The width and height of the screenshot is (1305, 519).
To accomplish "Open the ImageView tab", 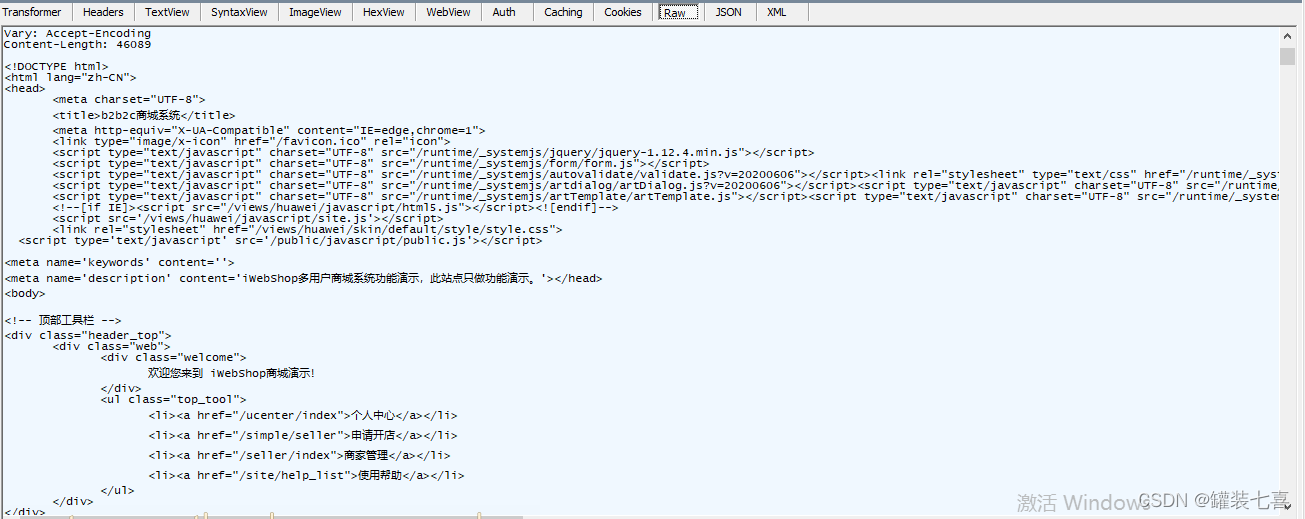I will click(315, 12).
